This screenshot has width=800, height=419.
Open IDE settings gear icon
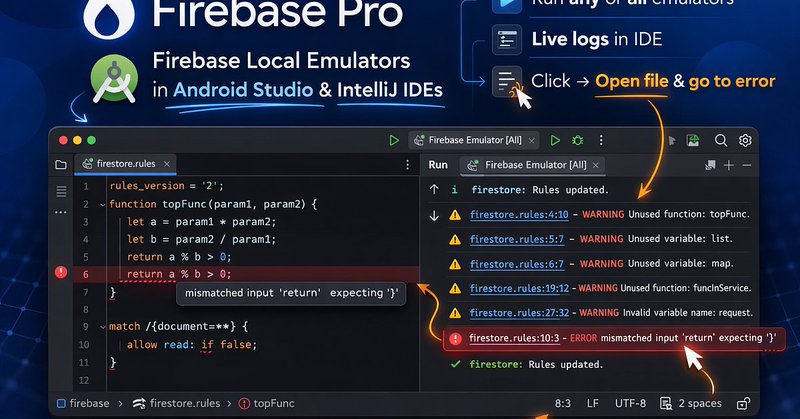pos(745,140)
